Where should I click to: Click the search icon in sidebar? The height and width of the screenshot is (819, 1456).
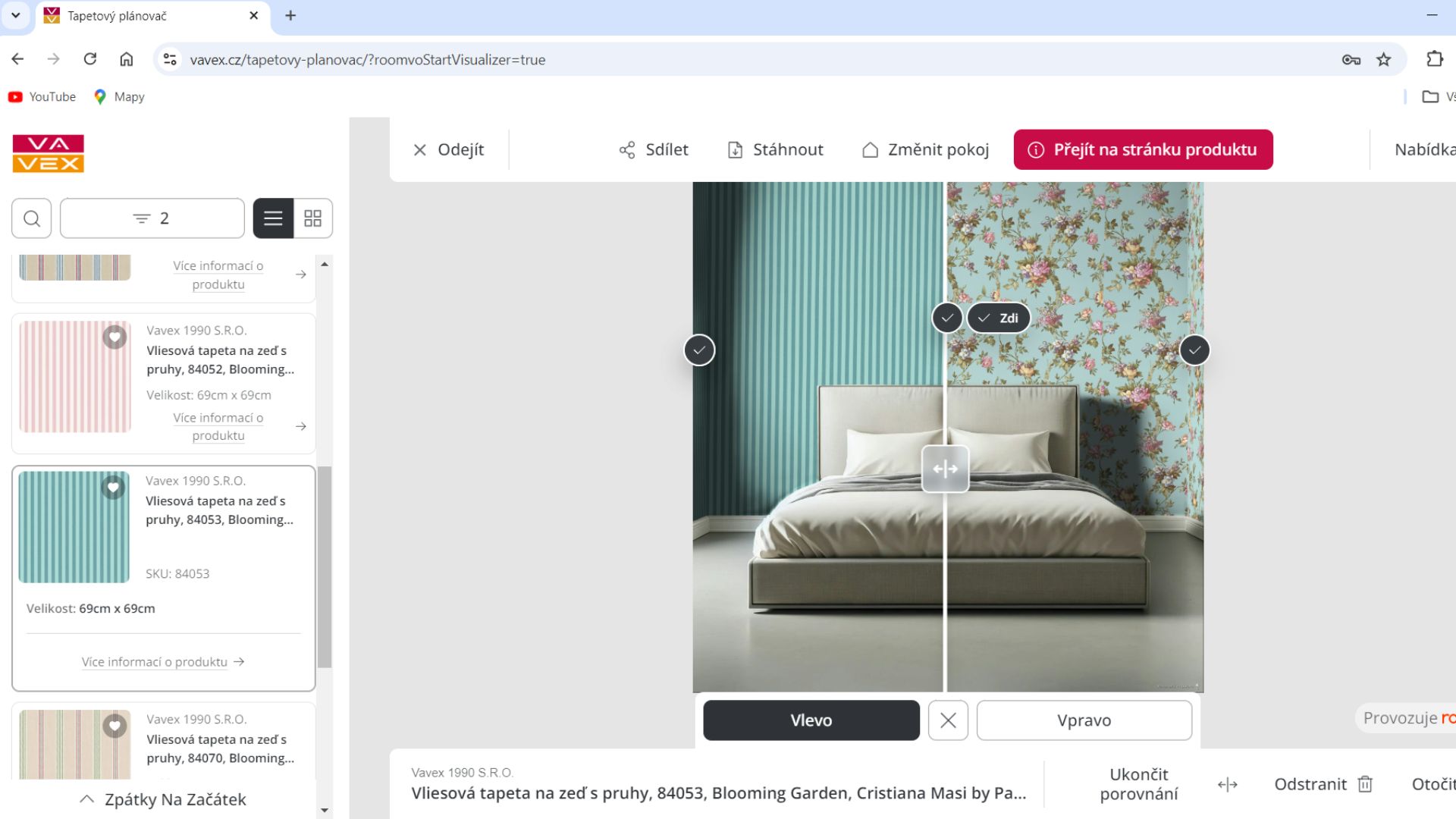coord(32,218)
